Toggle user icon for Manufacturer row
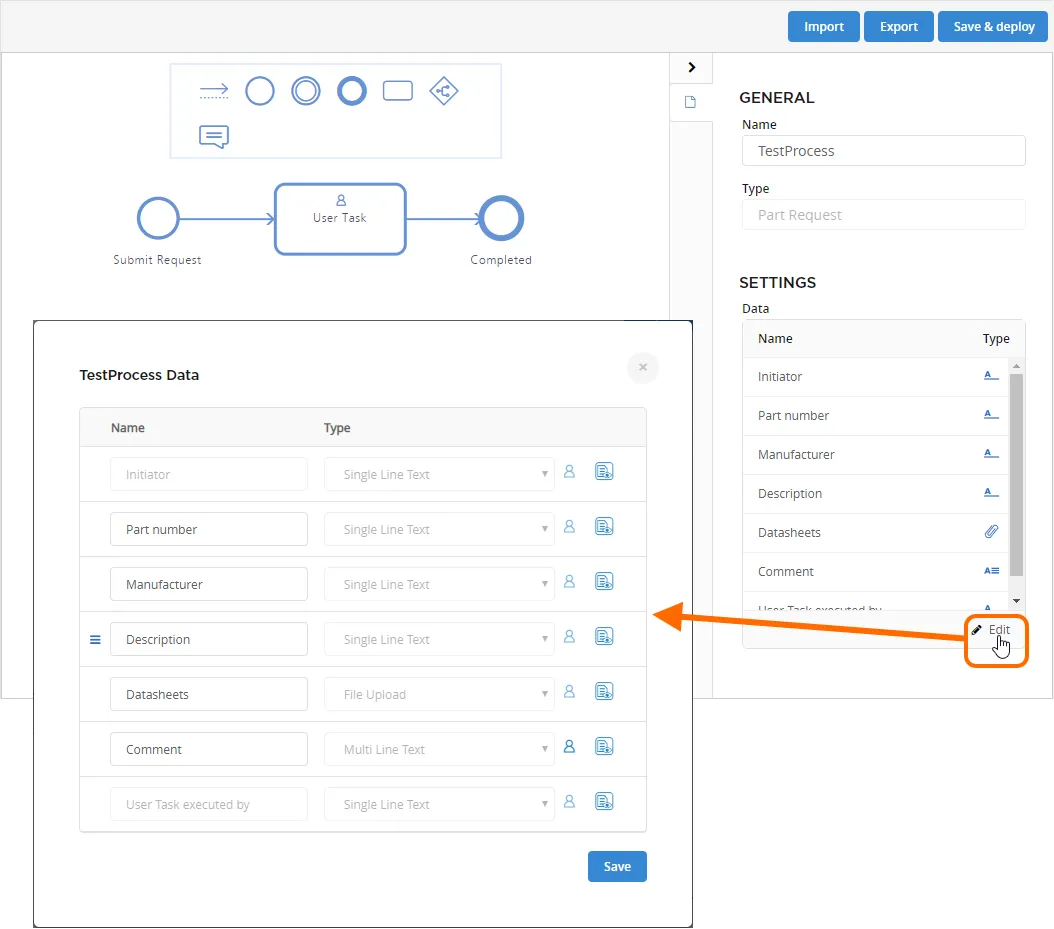Screen dimensions: 1054x929 pyautogui.click(x=569, y=582)
